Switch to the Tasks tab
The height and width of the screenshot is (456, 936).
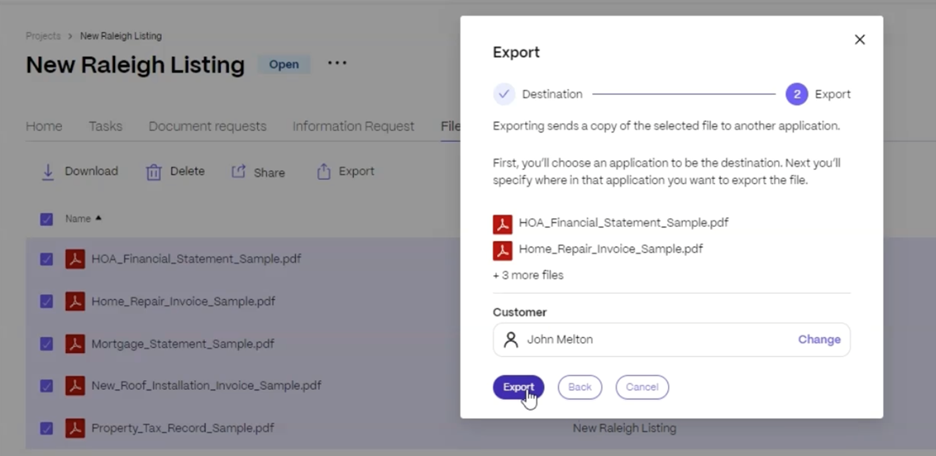pyautogui.click(x=106, y=127)
